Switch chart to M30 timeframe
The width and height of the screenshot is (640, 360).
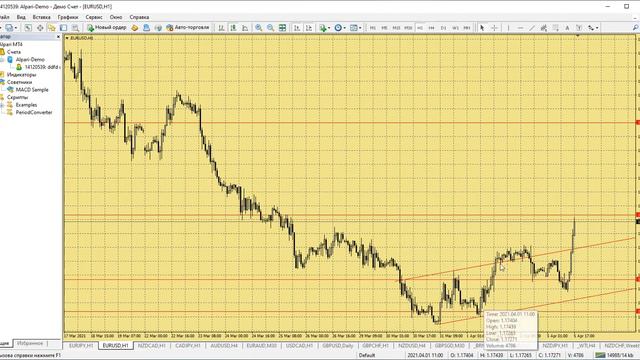[408, 28]
